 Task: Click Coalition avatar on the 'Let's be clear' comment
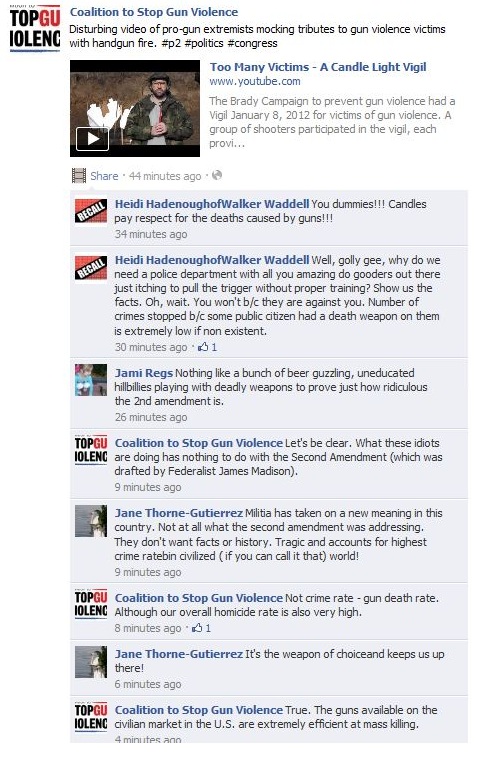91,450
